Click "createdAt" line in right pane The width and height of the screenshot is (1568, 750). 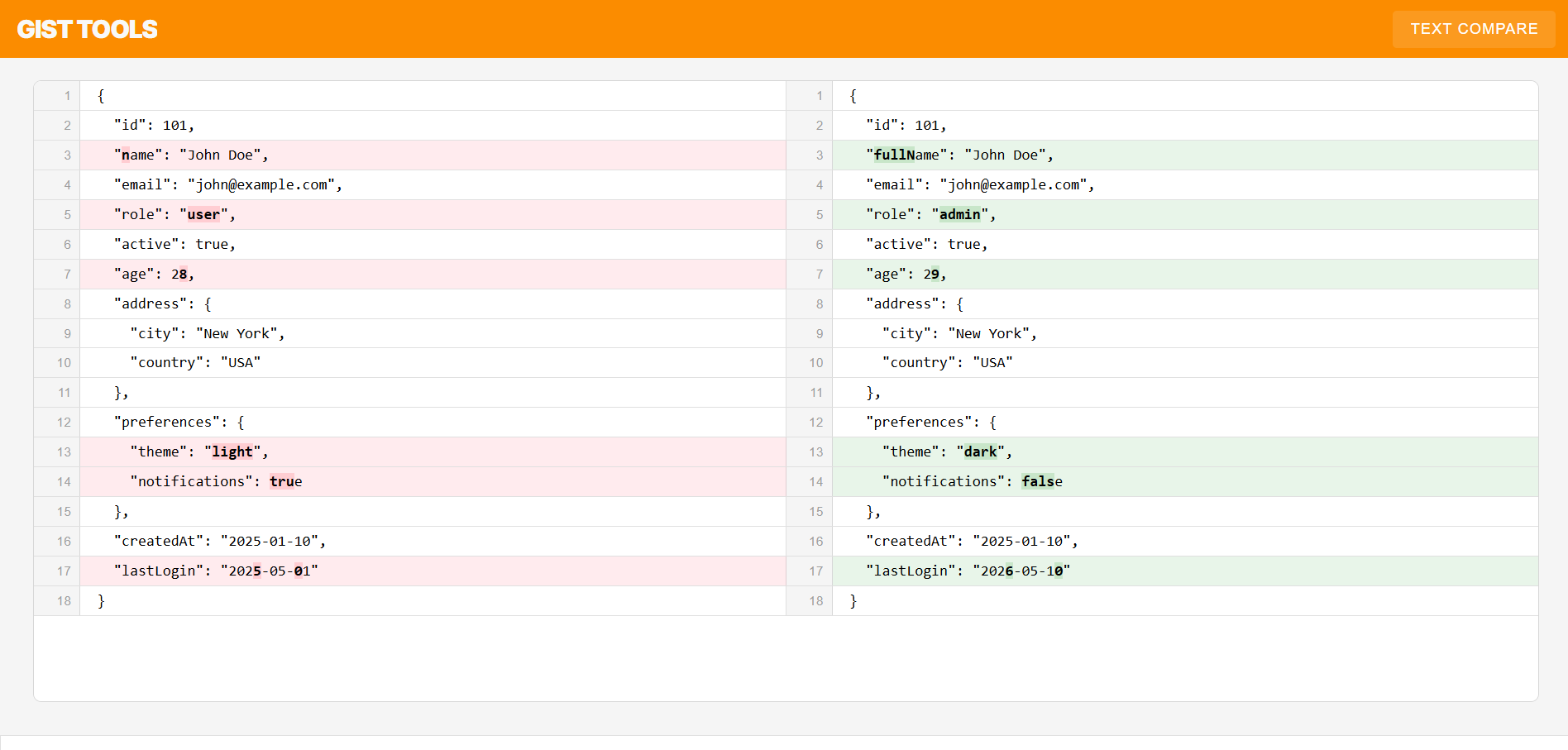[x=1185, y=541]
